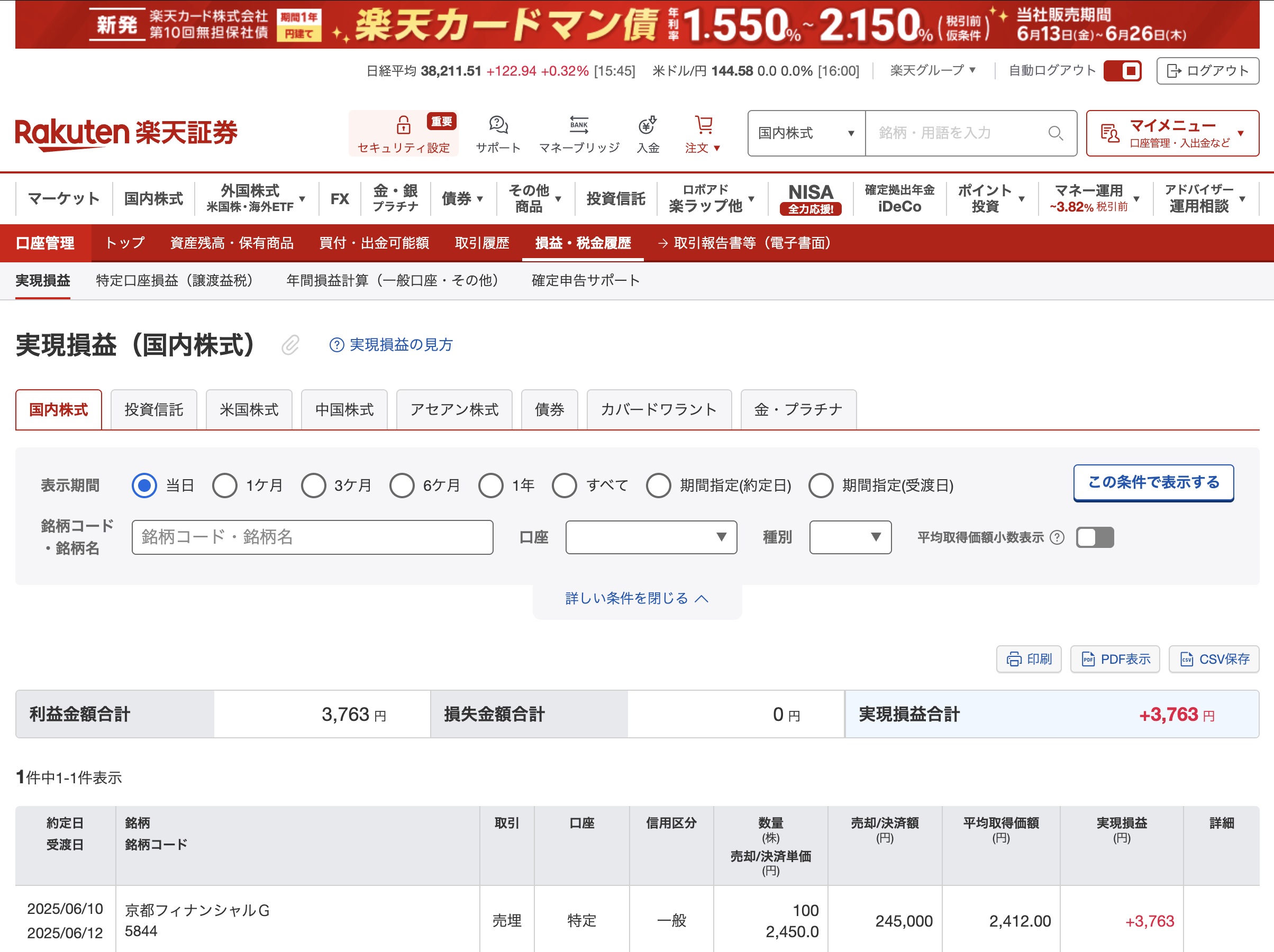Switch to 買付・出金可能額 tab

[x=375, y=243]
